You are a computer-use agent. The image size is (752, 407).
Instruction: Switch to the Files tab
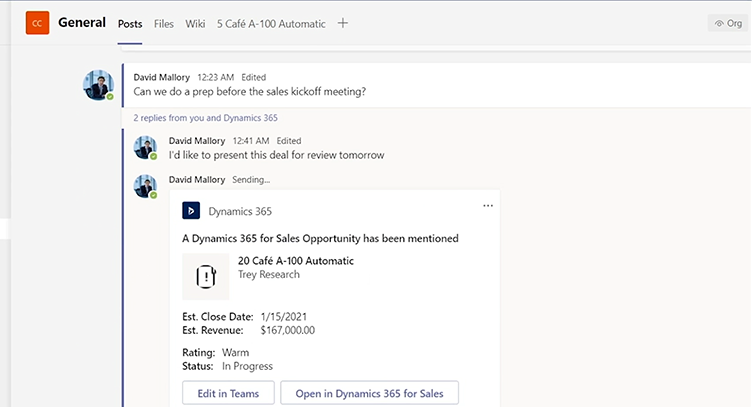click(x=164, y=24)
